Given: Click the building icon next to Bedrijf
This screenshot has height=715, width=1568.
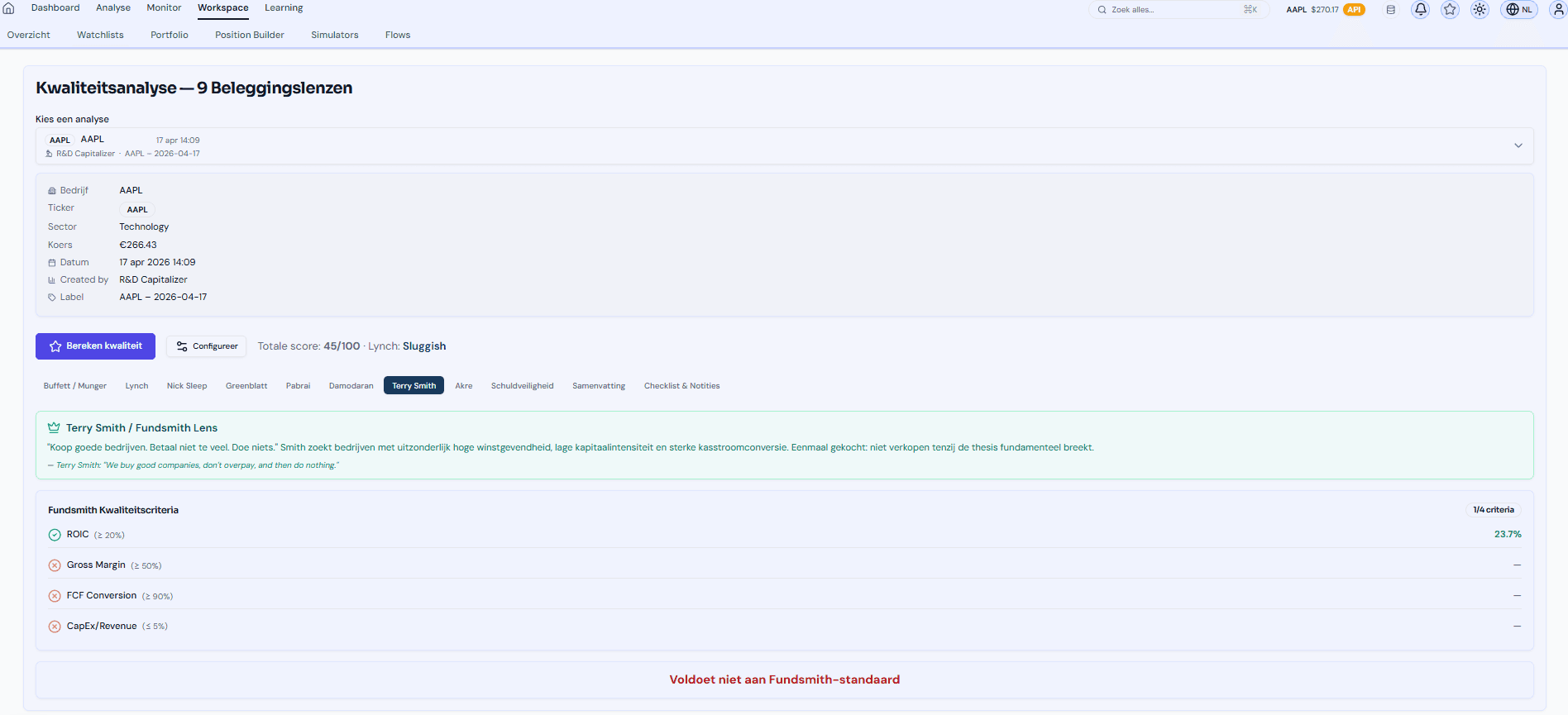Looking at the screenshot, I should [x=52, y=191].
